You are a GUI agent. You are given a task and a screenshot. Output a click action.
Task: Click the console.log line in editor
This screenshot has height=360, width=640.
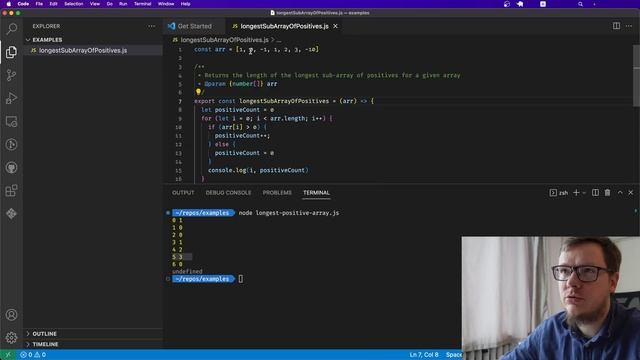(x=258, y=170)
